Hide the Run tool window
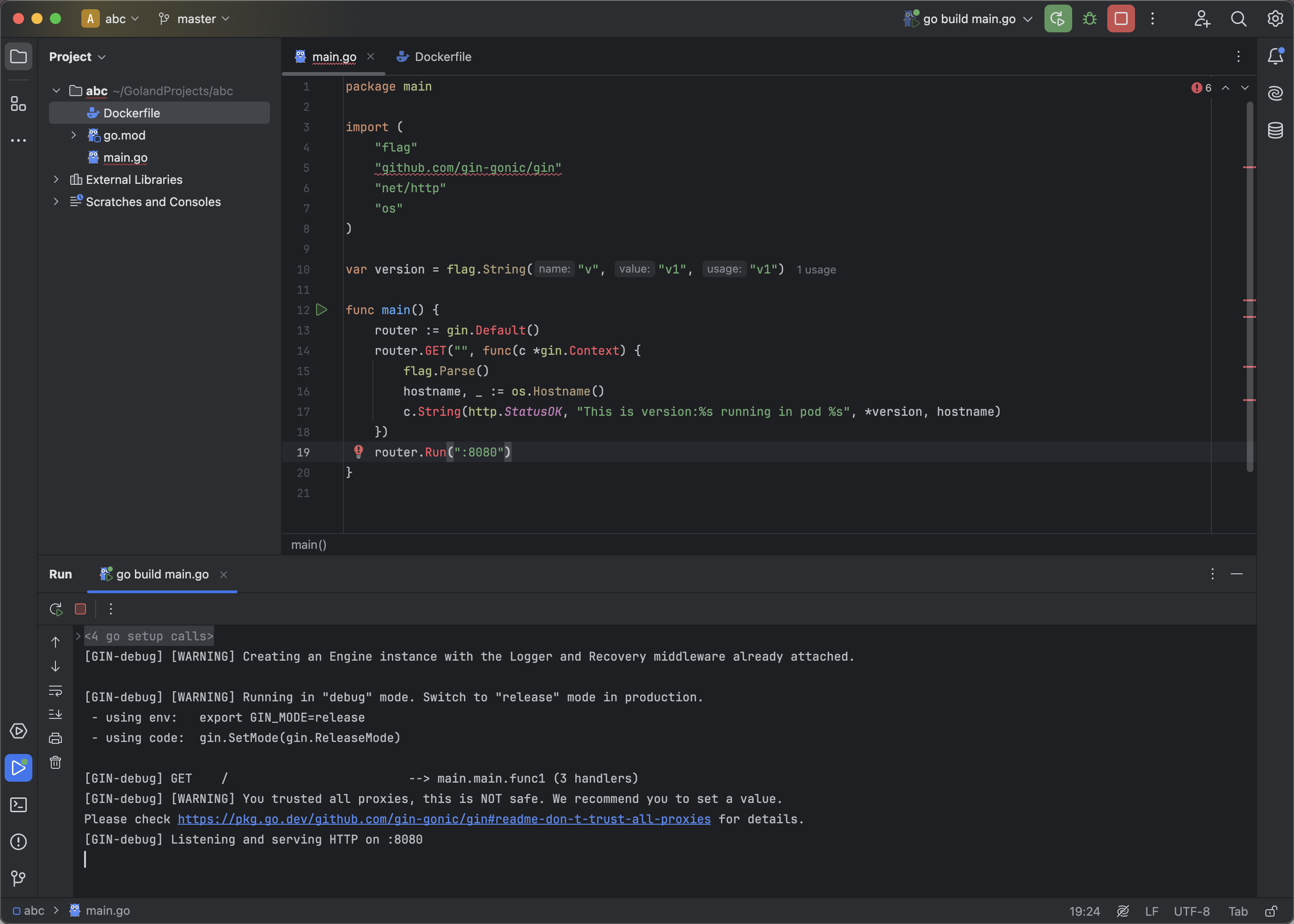The width and height of the screenshot is (1294, 924). pos(1237,574)
